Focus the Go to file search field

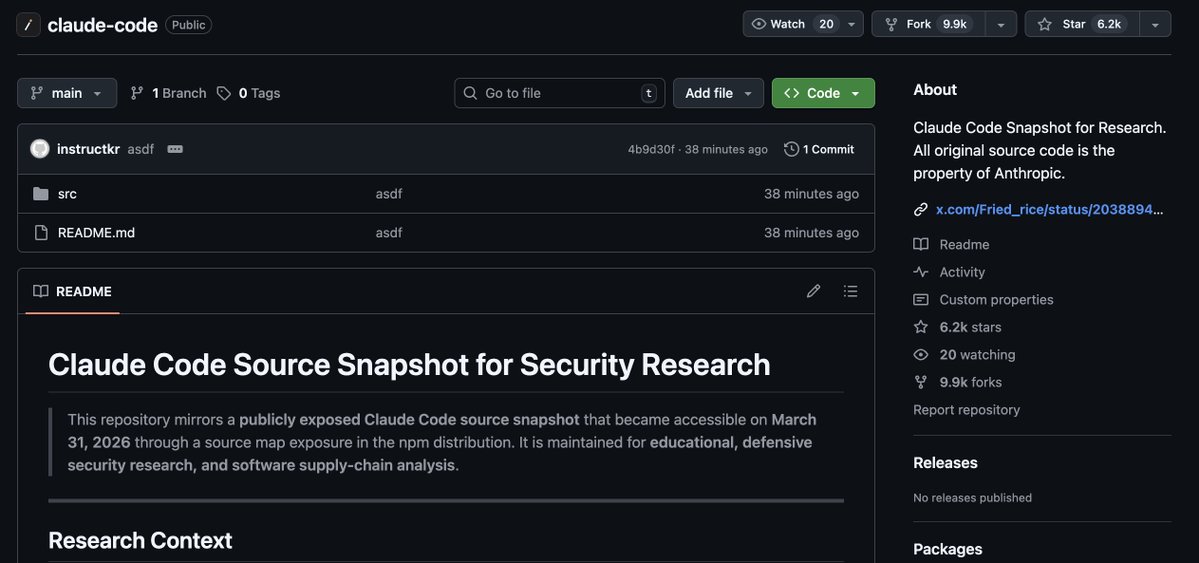point(560,93)
